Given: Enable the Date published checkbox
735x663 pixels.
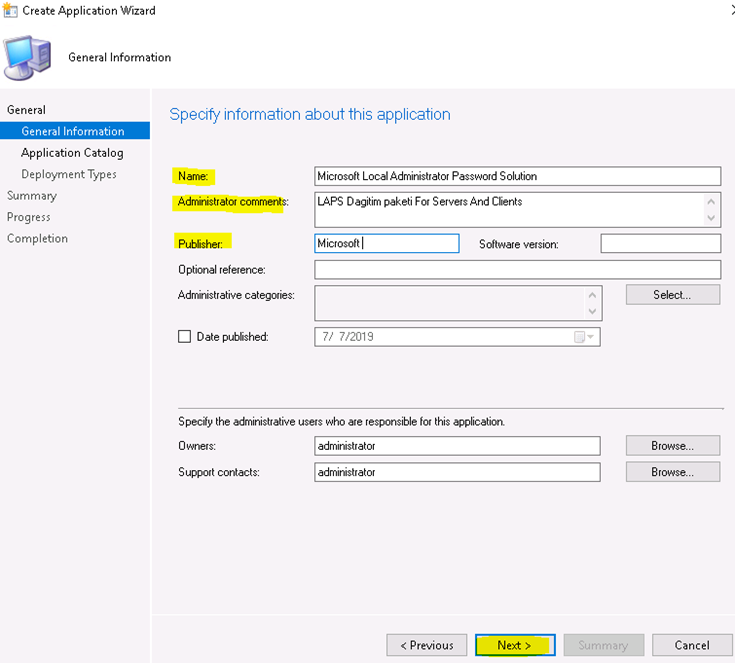Looking at the screenshot, I should coord(184,337).
